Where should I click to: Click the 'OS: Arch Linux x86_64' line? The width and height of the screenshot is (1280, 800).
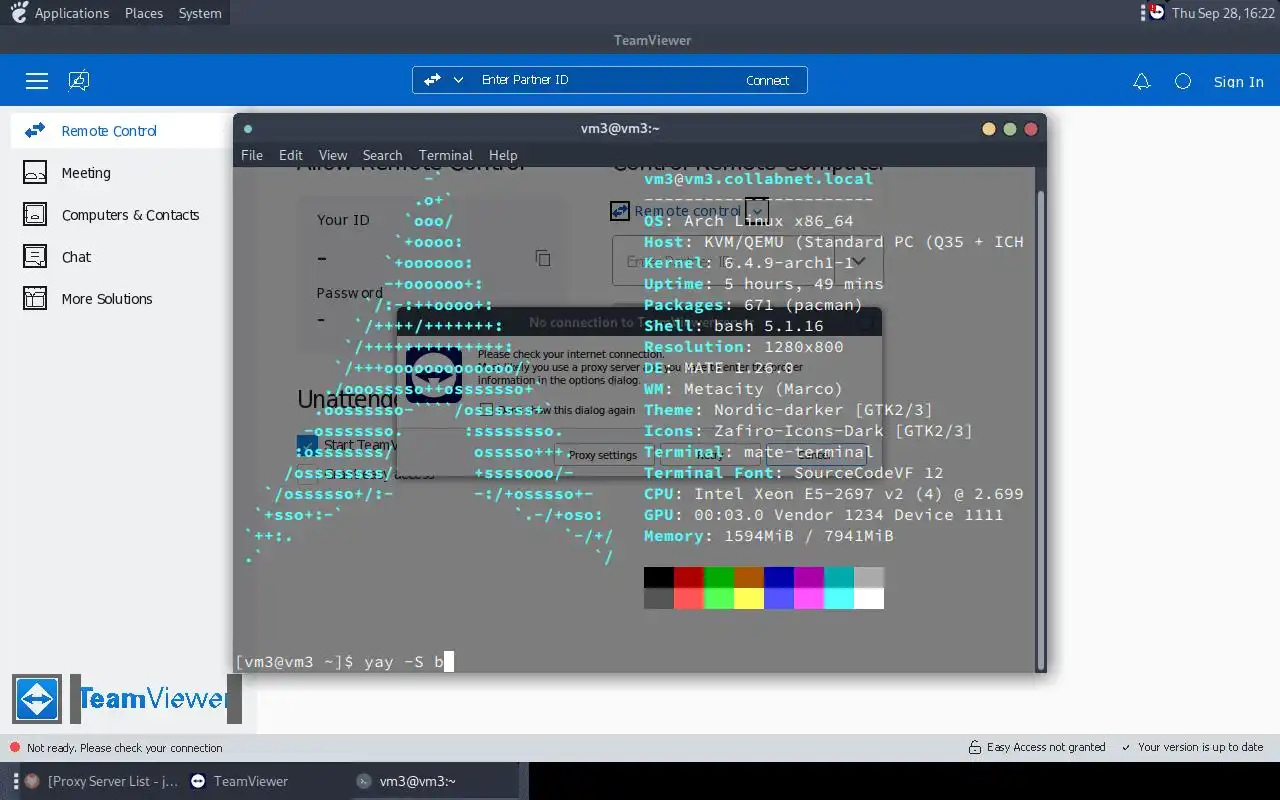[x=749, y=221]
